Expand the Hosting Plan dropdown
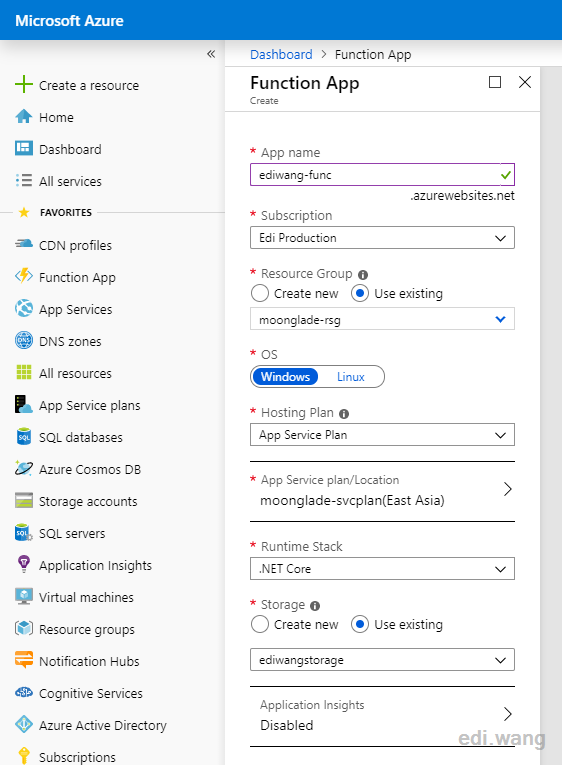Viewport: 562px width, 765px height. [x=382, y=435]
